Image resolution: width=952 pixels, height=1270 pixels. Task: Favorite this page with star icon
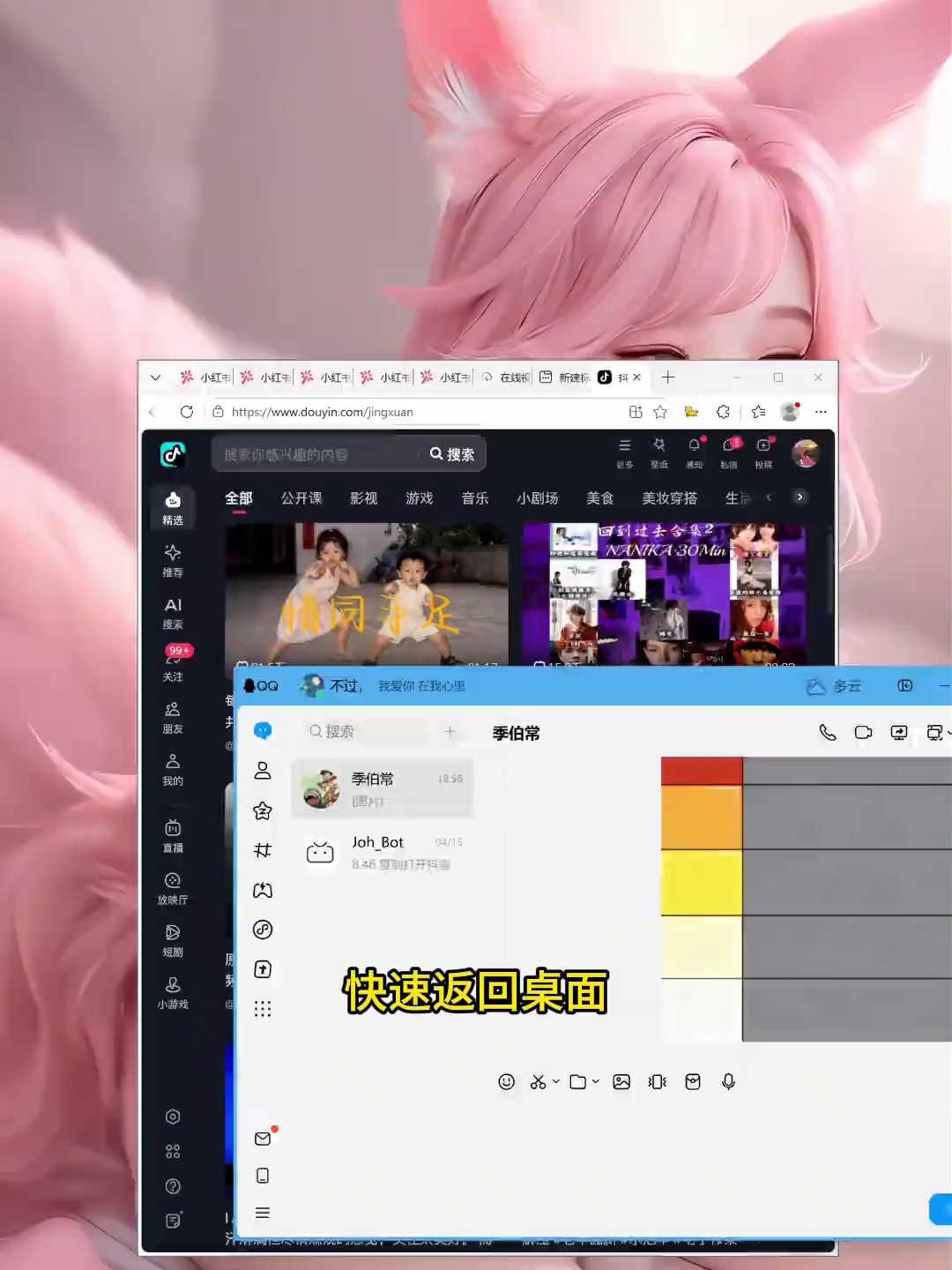[660, 412]
